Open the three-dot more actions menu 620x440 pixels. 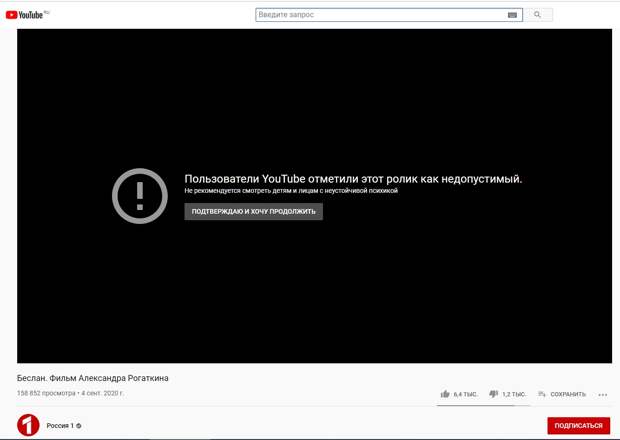pyautogui.click(x=602, y=394)
